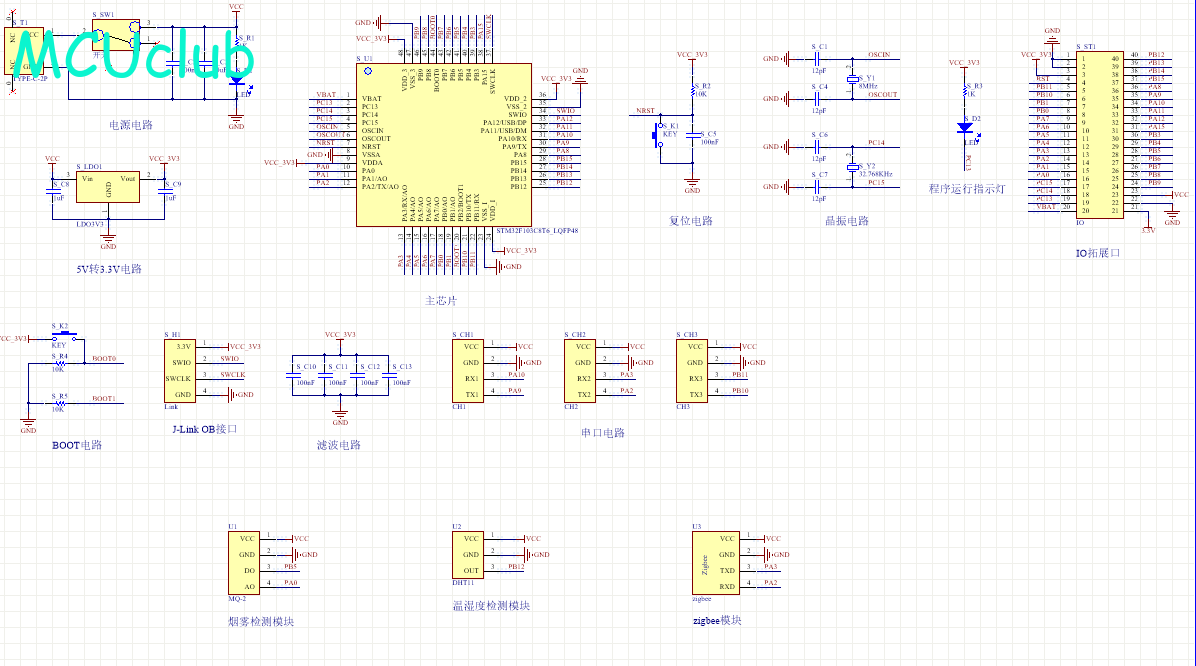Select the MCUclub watermark logo
Viewport: 1196px width, 666px height.
click(x=133, y=55)
